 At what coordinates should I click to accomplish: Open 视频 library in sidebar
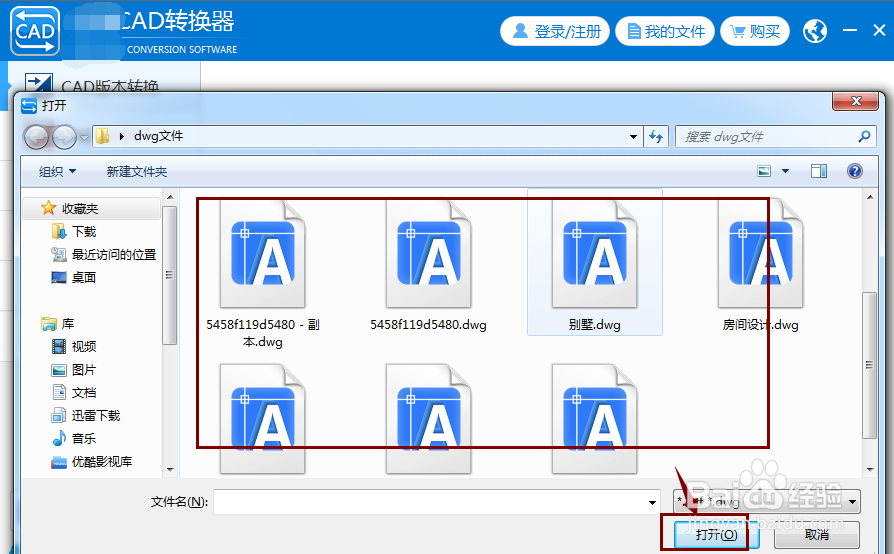pos(74,347)
